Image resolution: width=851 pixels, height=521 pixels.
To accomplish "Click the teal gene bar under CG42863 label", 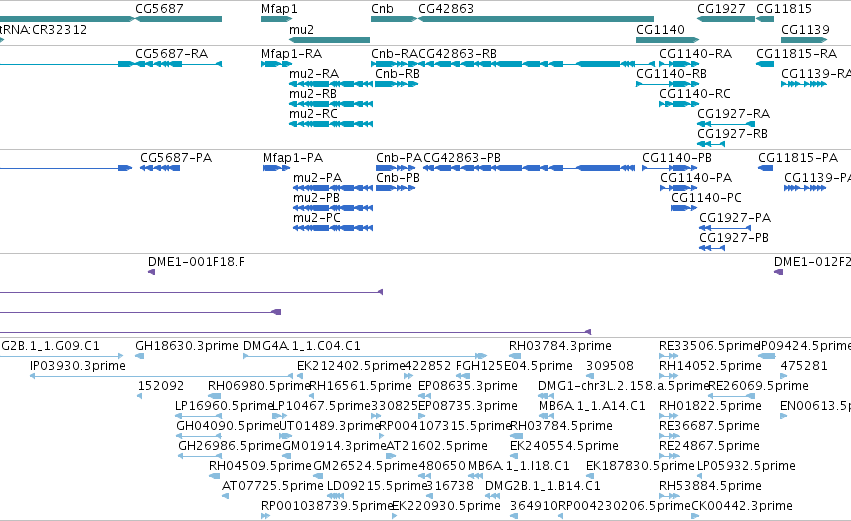I will point(536,19).
